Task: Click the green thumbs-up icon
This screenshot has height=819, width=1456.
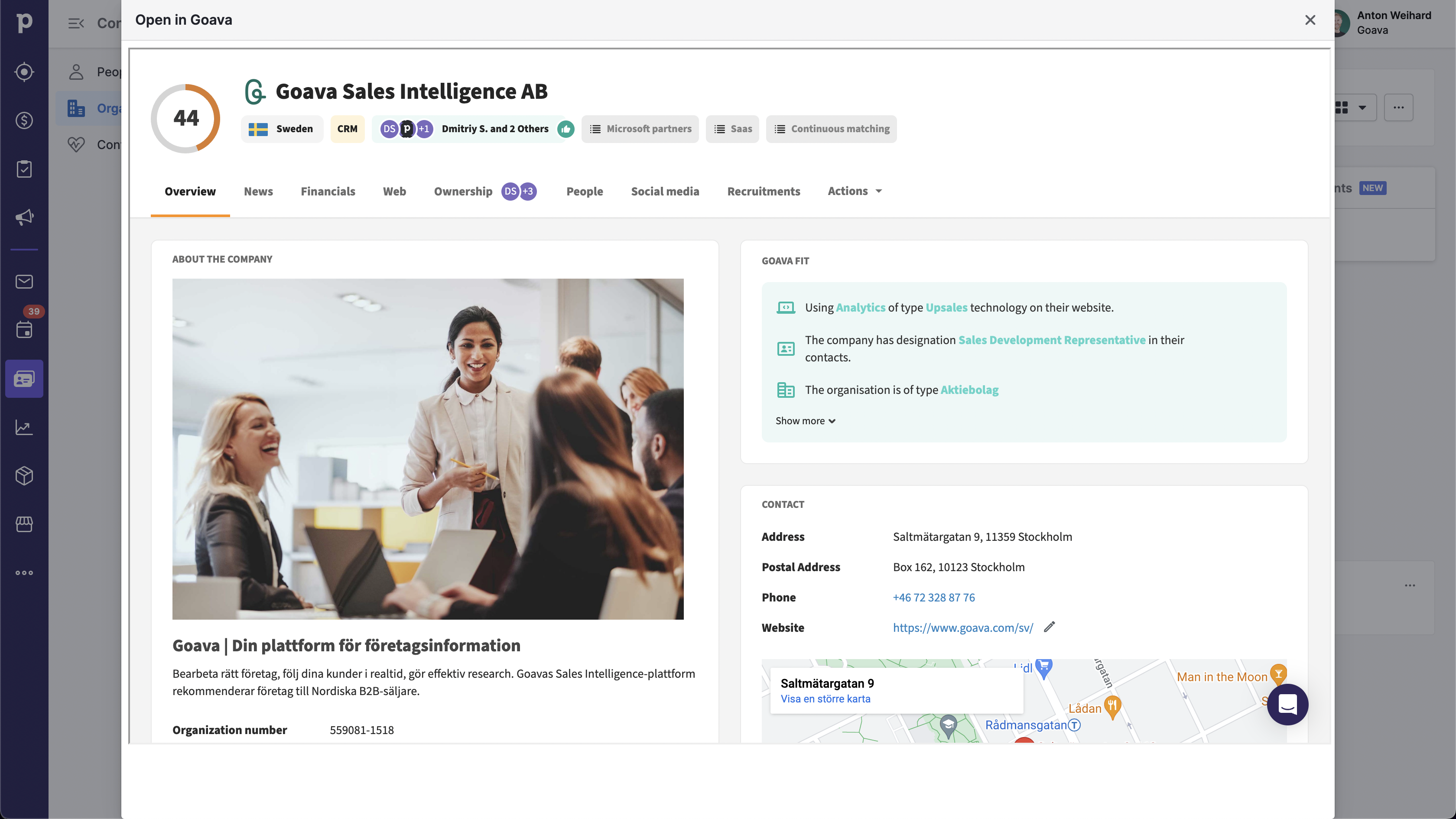Action: [x=566, y=129]
